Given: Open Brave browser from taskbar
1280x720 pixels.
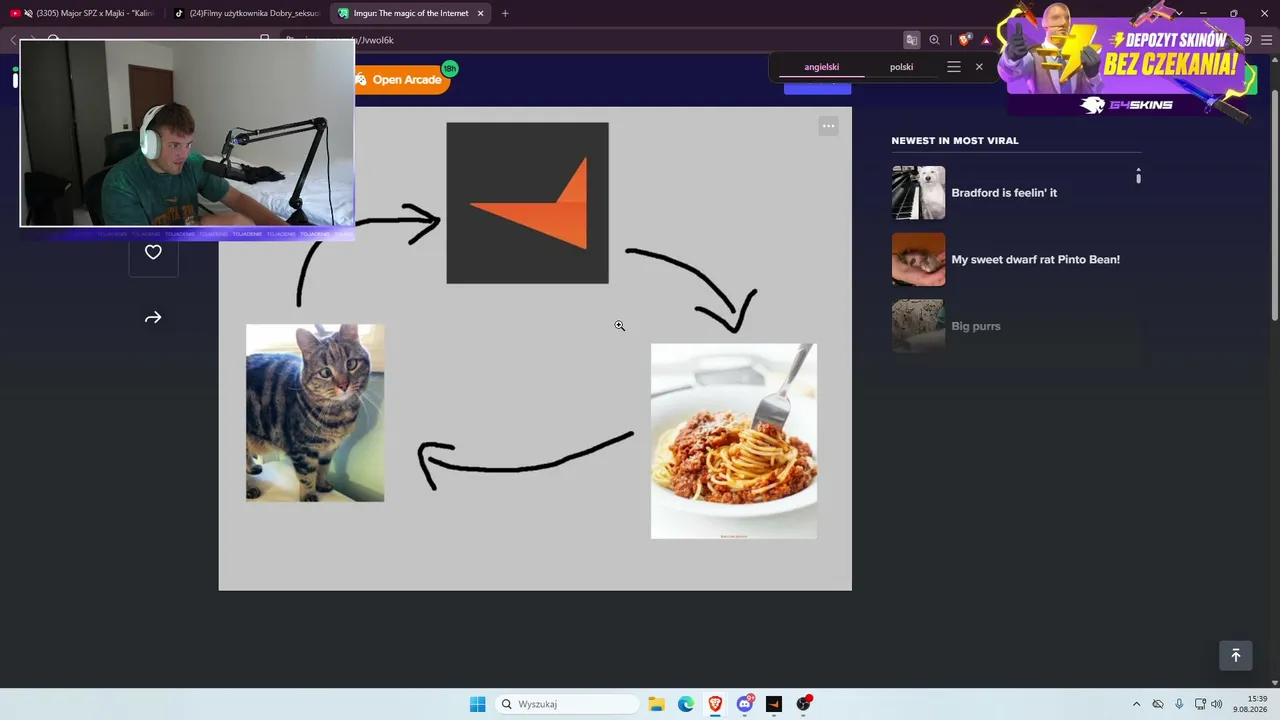Looking at the screenshot, I should [715, 704].
